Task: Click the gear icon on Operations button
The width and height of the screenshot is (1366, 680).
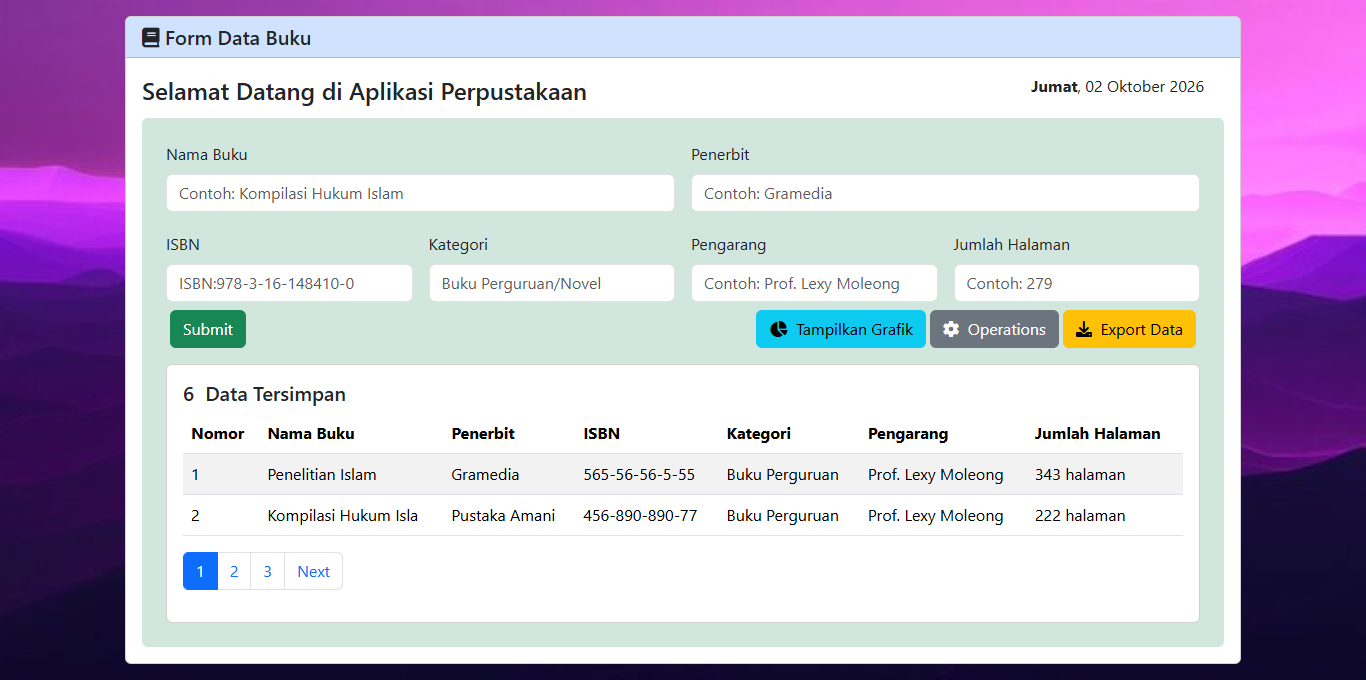Action: 951,329
